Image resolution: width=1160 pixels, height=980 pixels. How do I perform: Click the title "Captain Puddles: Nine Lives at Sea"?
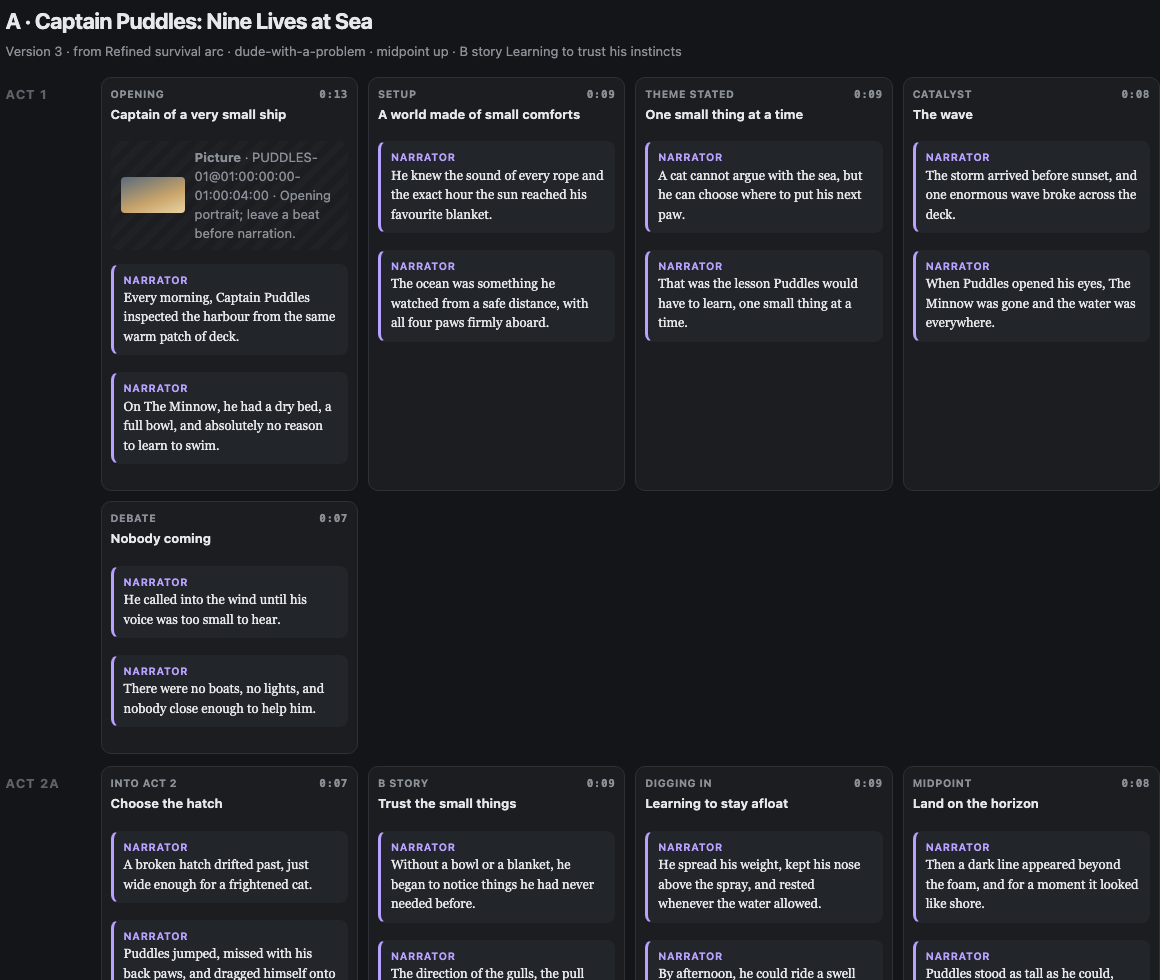coord(203,21)
